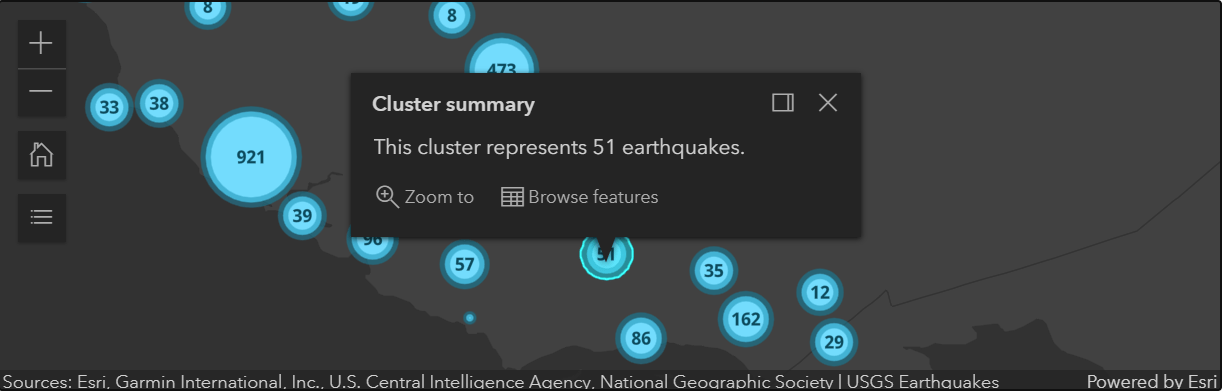The height and width of the screenshot is (391, 1222).
Task: Click the cluster labeled 86
Action: (641, 339)
